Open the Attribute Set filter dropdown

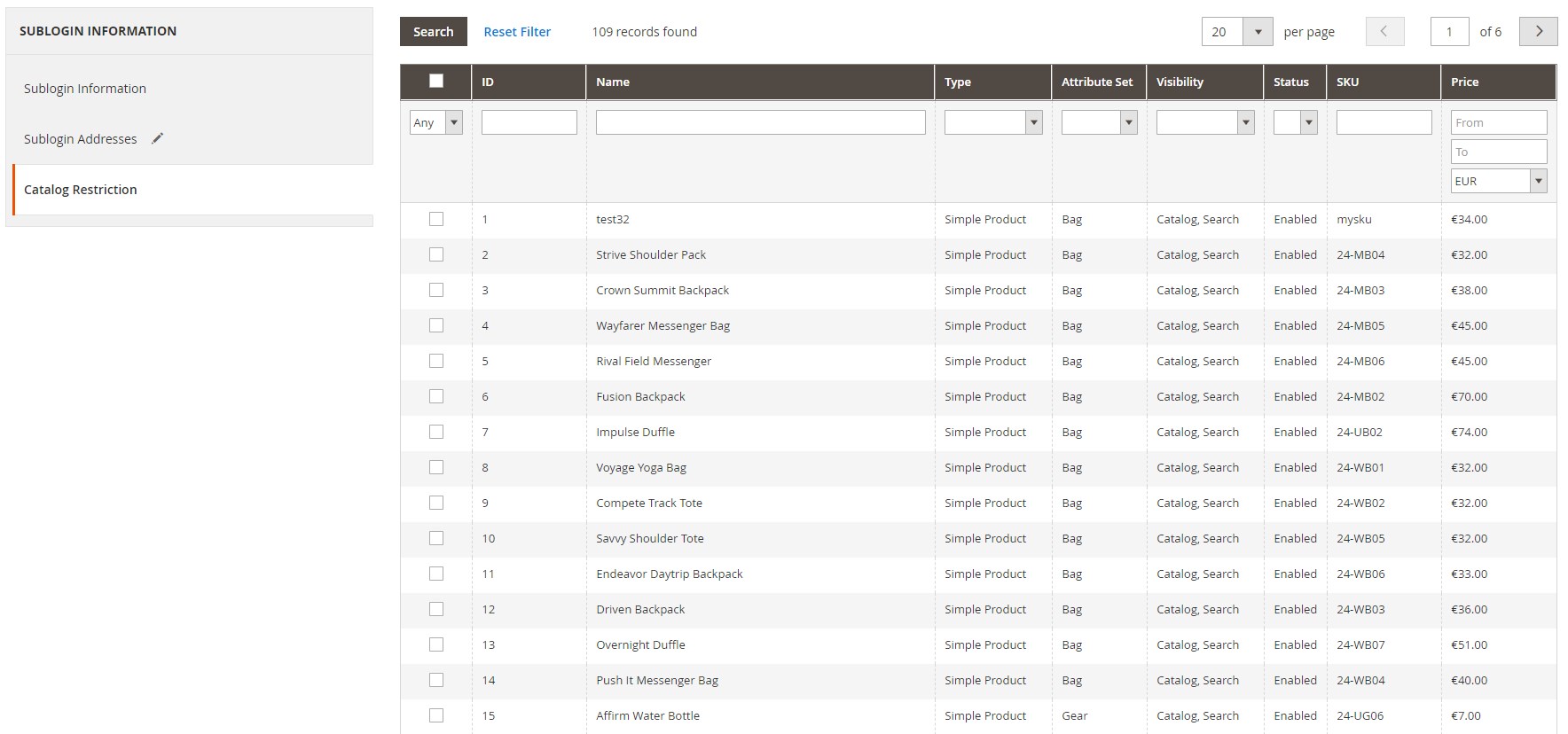click(x=1100, y=122)
